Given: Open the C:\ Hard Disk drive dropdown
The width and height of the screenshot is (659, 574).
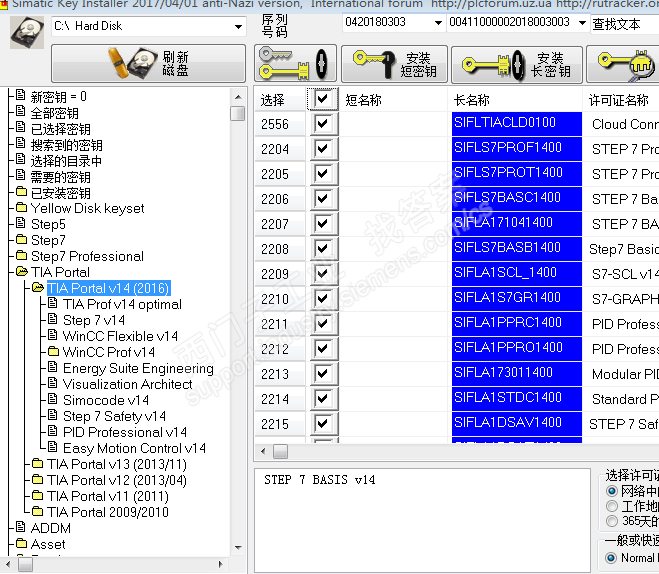Looking at the screenshot, I should point(238,26).
